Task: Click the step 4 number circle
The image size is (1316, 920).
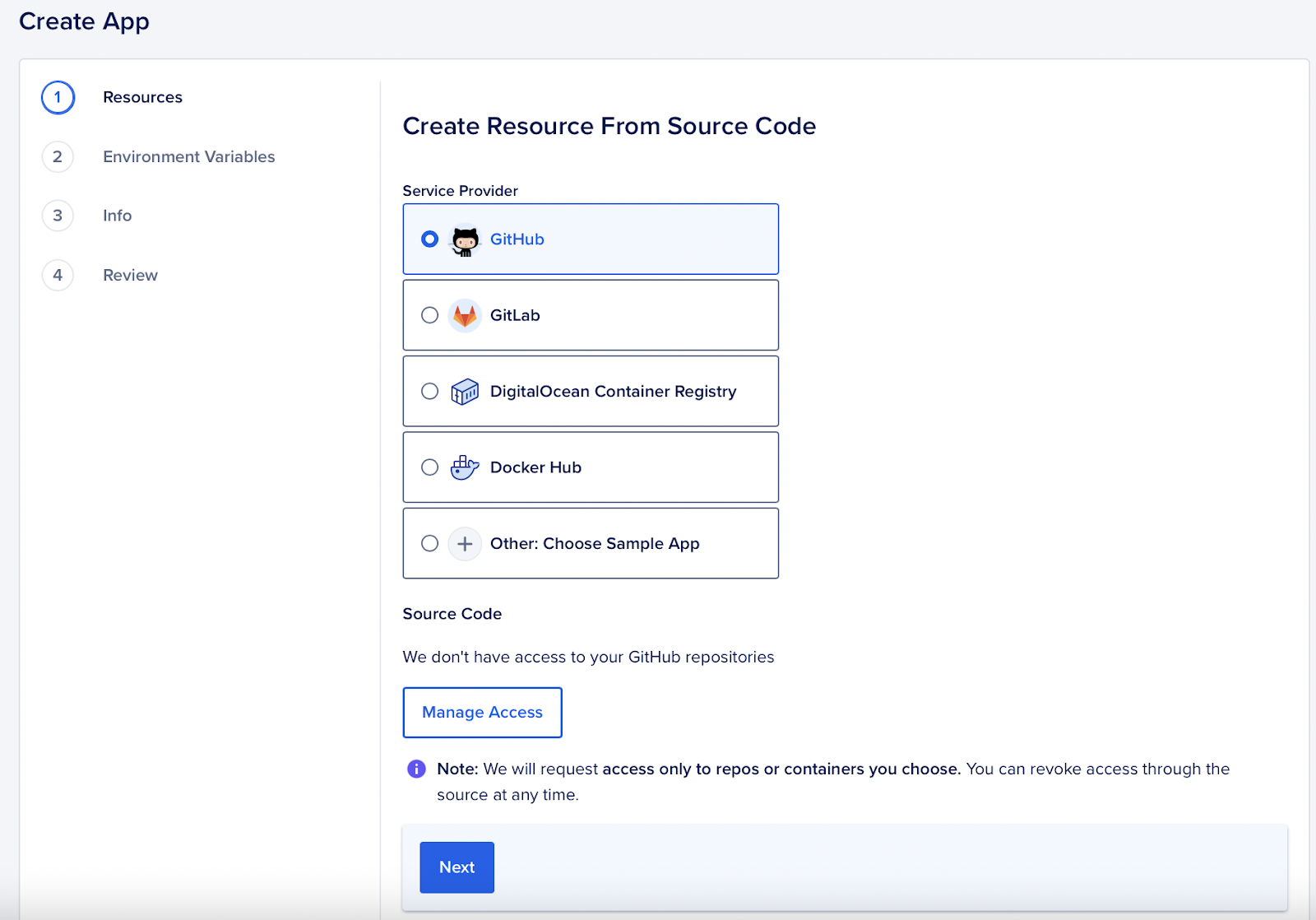Action: [58, 275]
